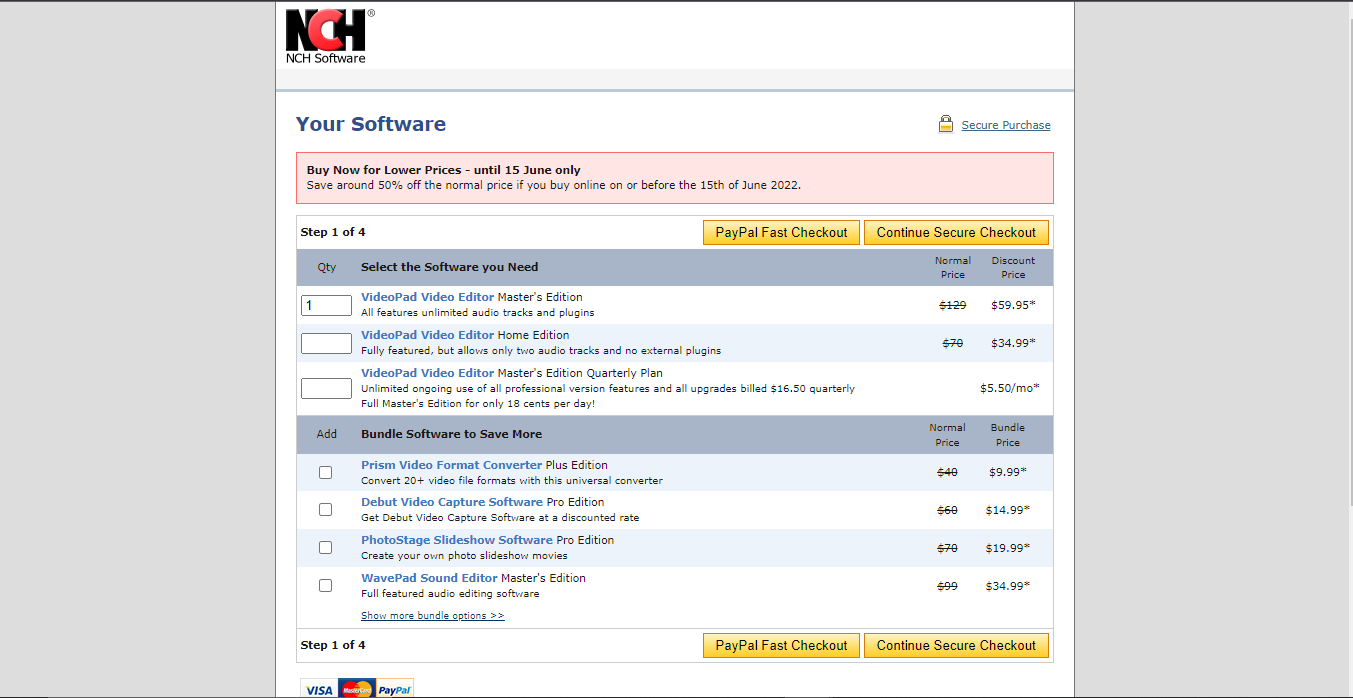
Task: Open WavePad Sound Editor link
Action: point(429,578)
